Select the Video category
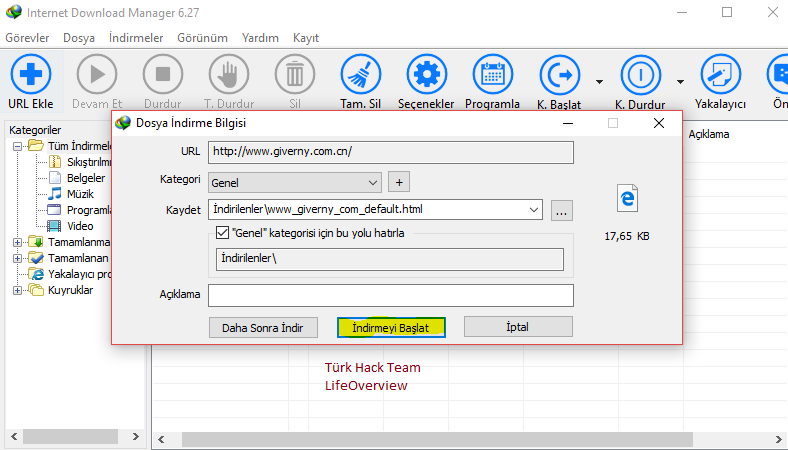 tap(80, 226)
